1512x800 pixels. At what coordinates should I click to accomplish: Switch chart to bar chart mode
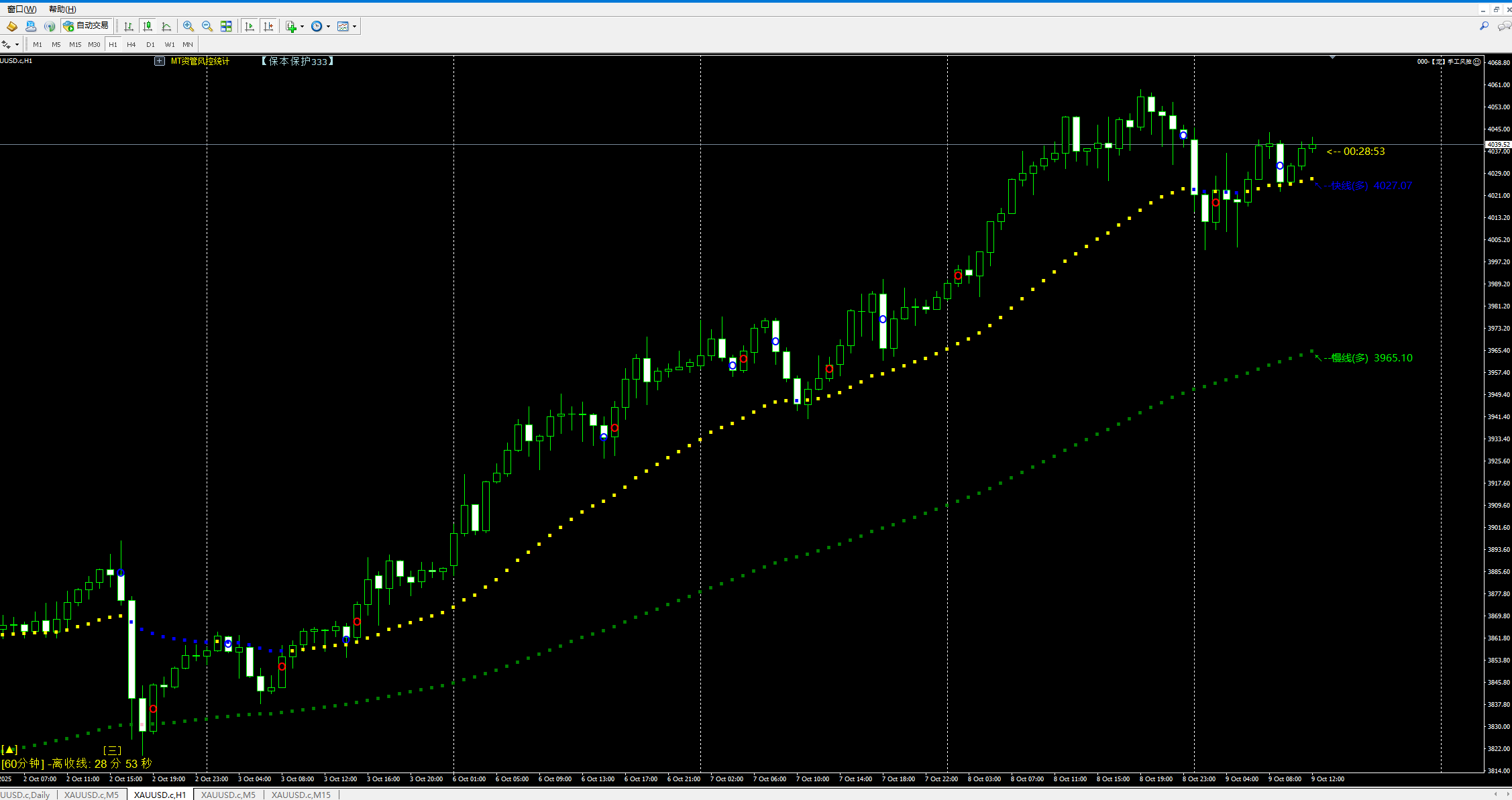(x=129, y=26)
